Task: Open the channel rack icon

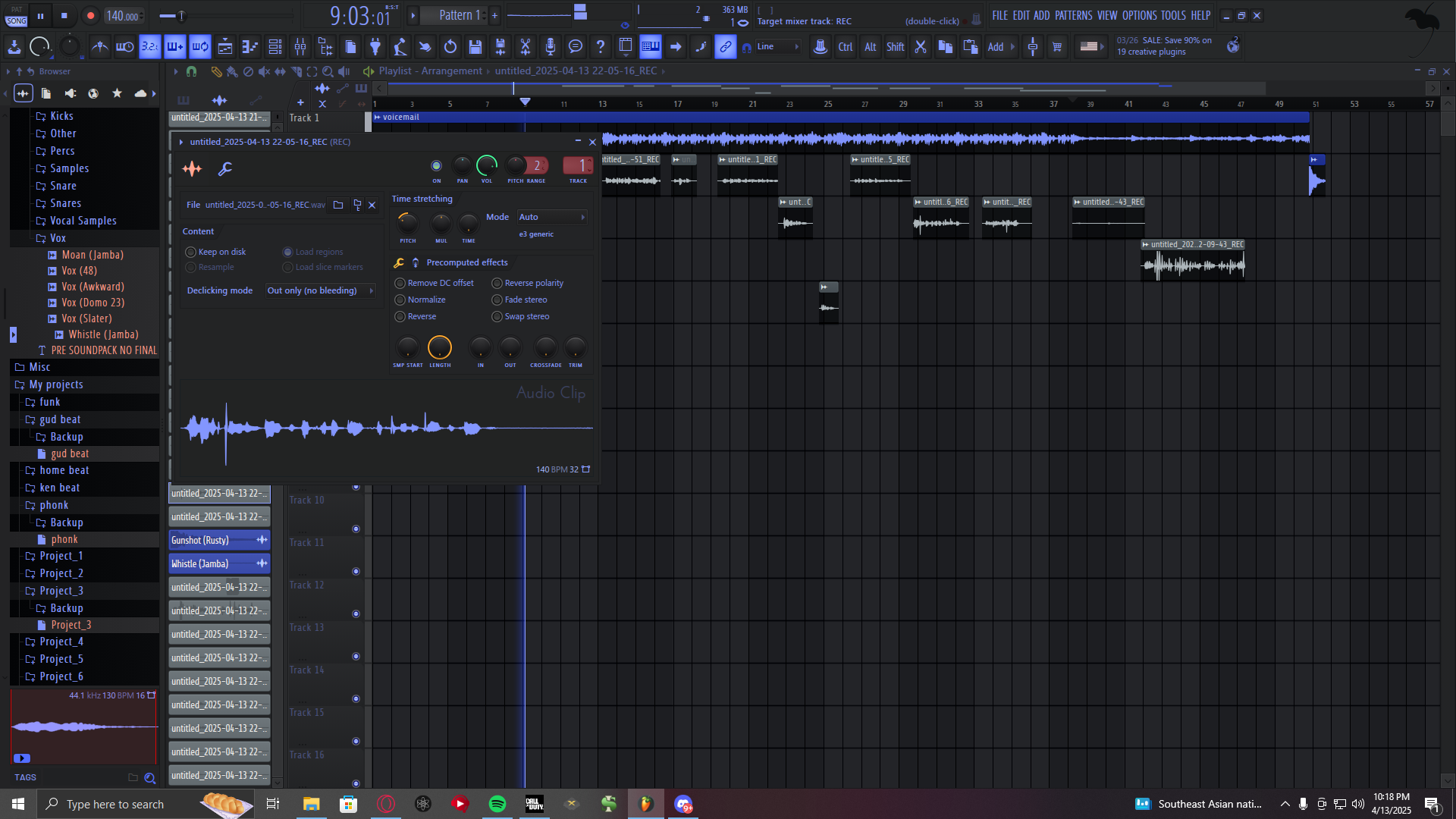Action: pos(275,47)
